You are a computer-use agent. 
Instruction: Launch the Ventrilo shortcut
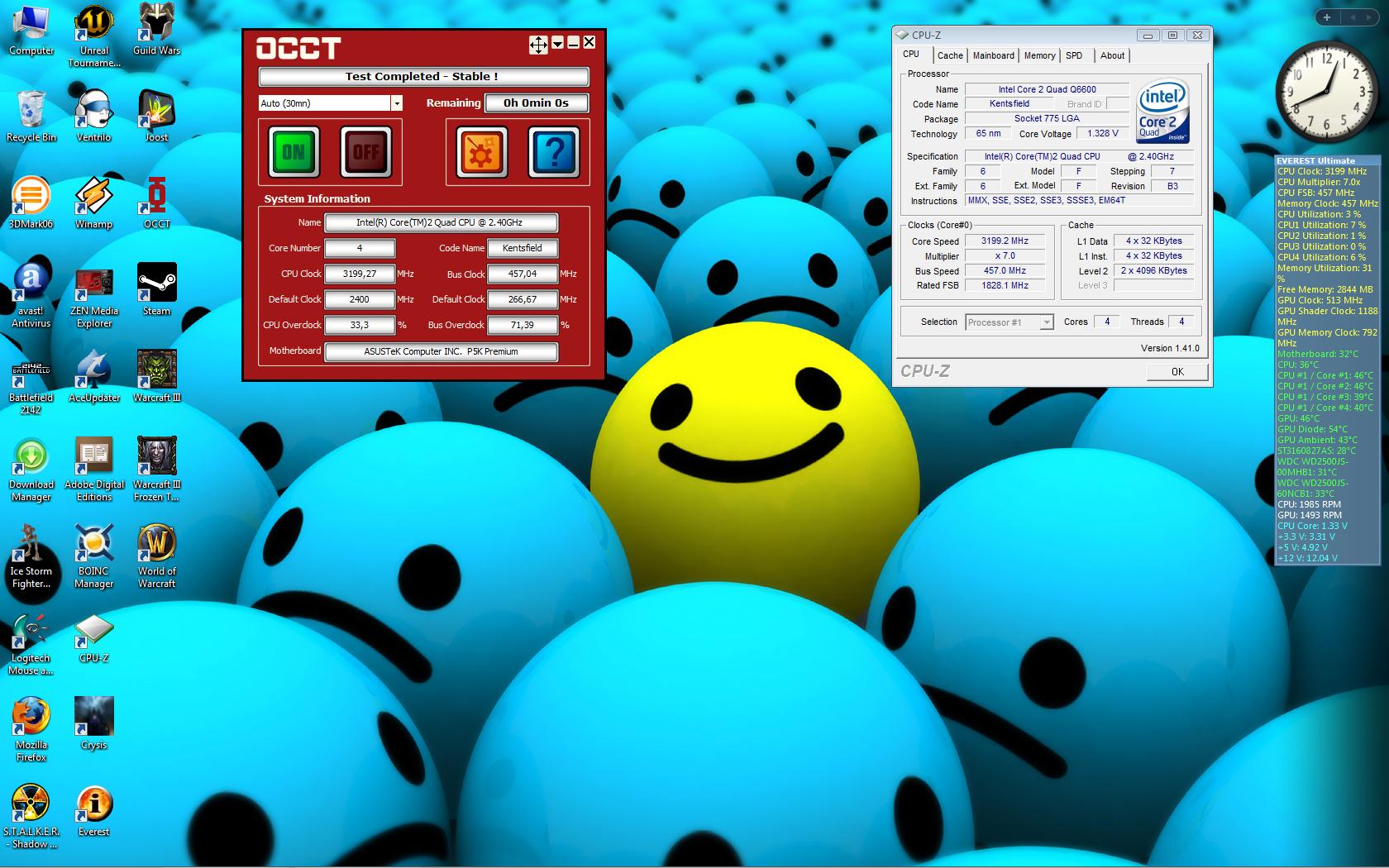tap(94, 117)
